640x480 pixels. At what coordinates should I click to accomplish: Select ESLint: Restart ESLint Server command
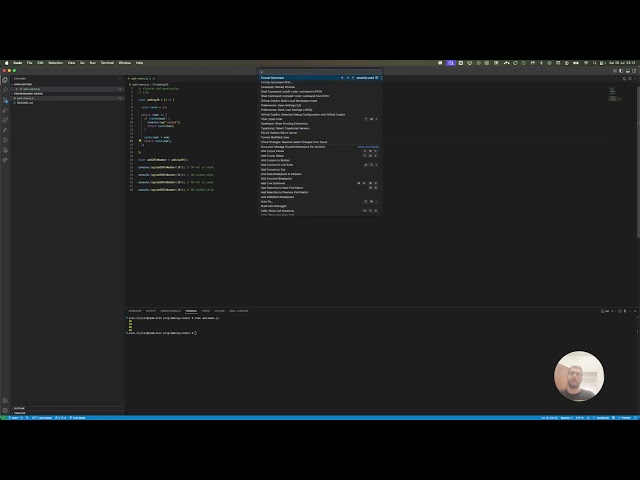coord(320,133)
